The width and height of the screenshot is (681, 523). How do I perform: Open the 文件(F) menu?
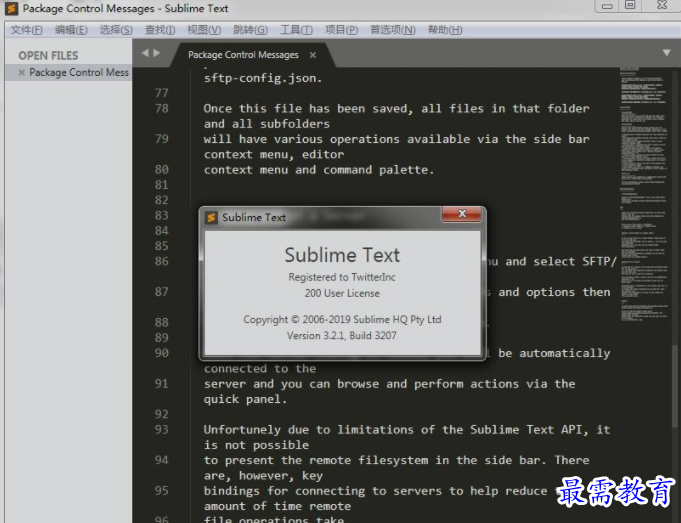[x=26, y=30]
